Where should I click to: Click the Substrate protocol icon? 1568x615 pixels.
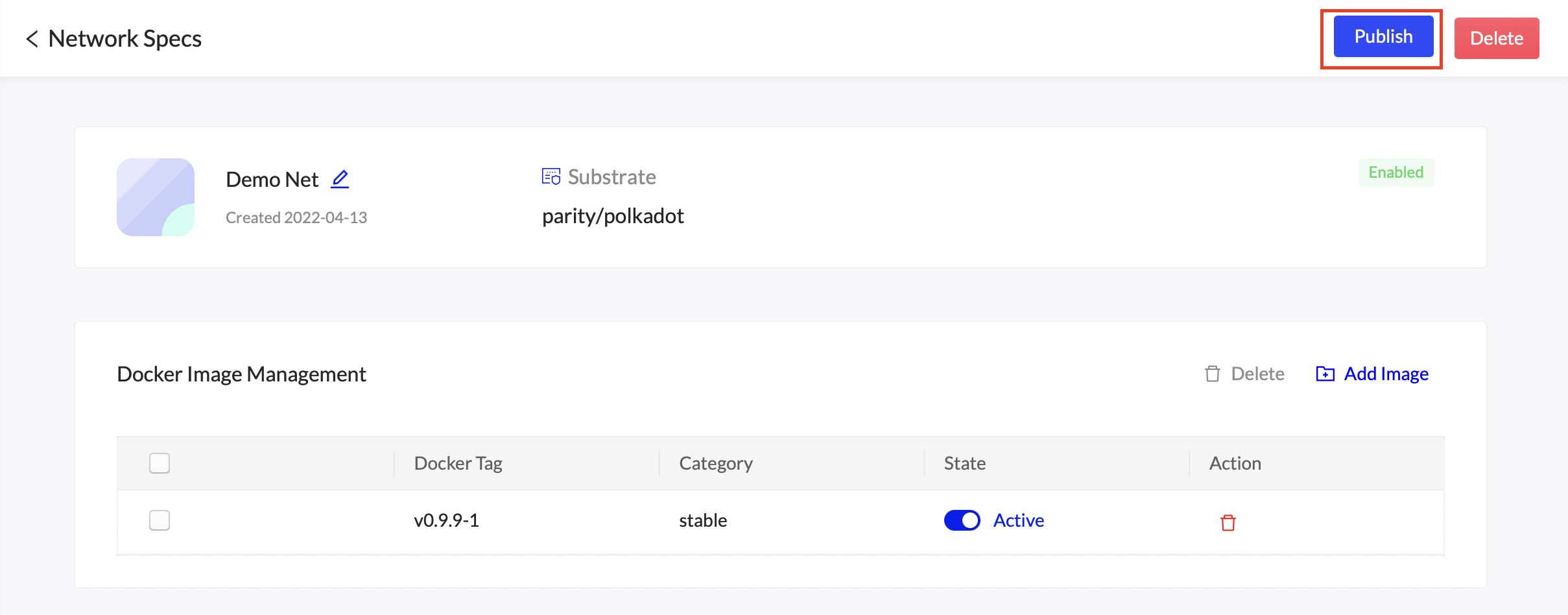(551, 176)
